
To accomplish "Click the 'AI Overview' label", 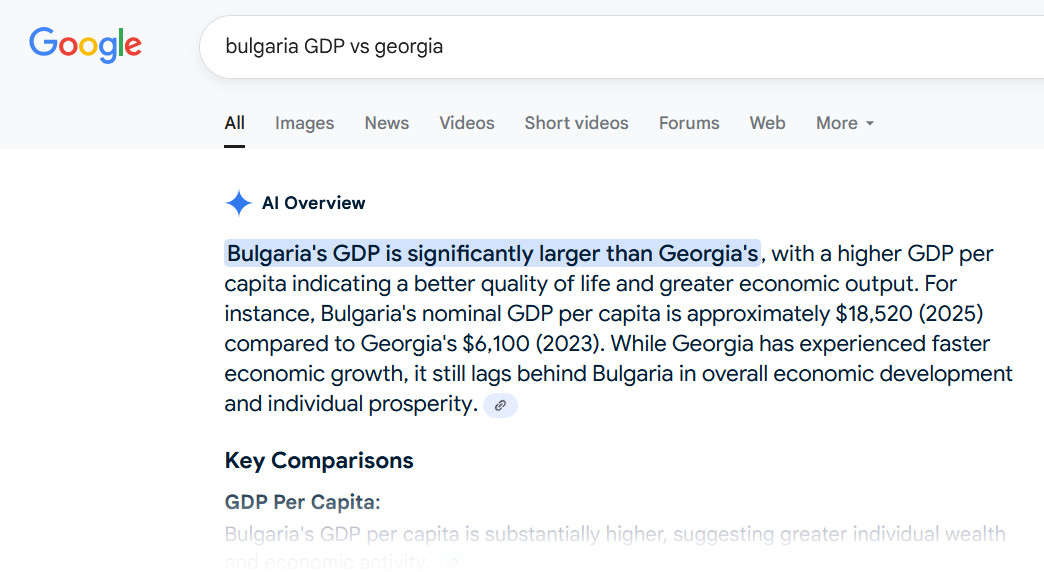I will (313, 203).
